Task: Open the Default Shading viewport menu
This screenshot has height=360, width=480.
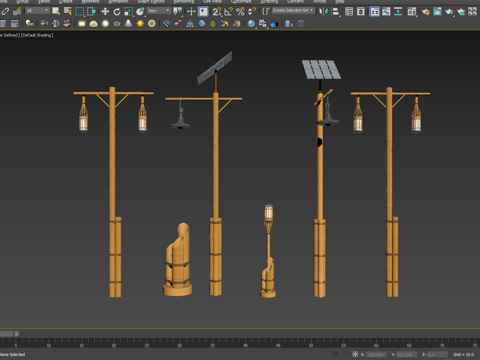Action: (37, 35)
